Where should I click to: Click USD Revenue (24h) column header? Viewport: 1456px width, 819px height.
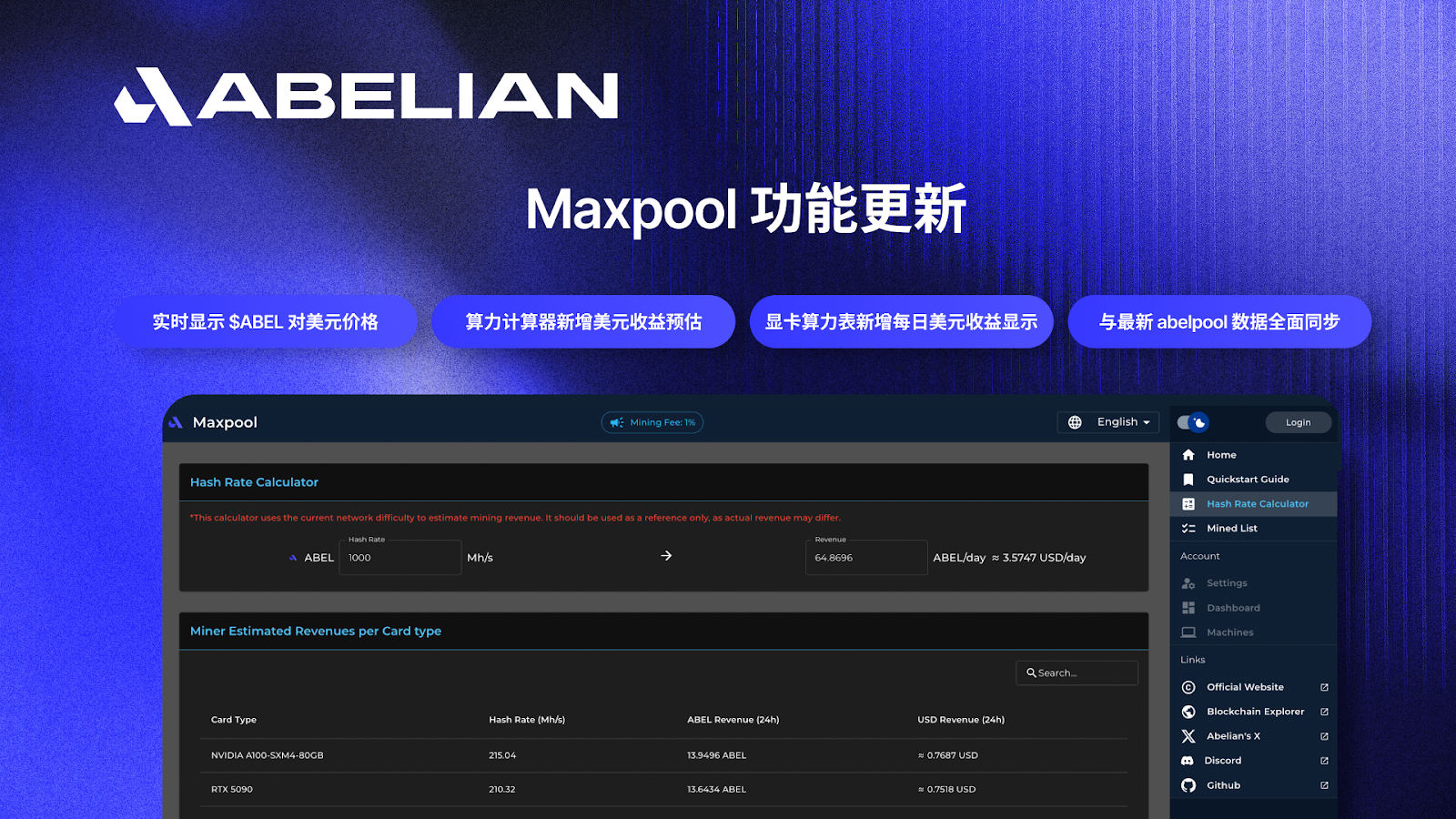(961, 720)
